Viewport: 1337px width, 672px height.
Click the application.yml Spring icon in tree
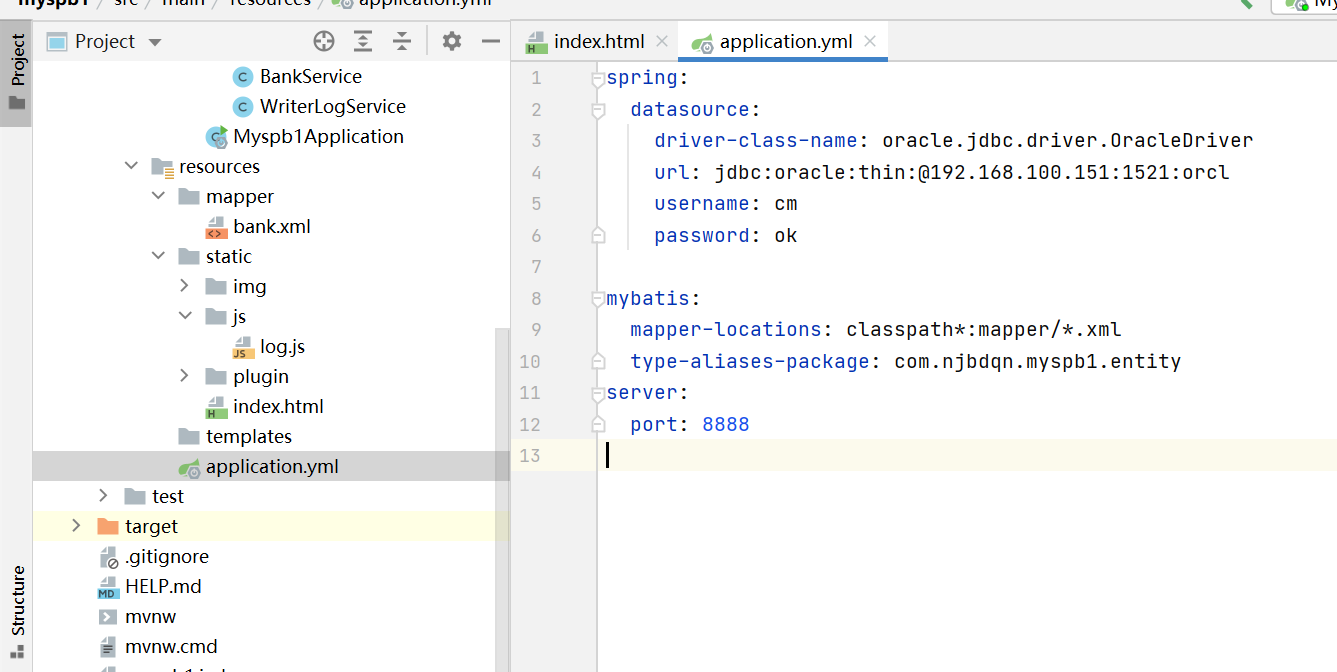tap(189, 467)
